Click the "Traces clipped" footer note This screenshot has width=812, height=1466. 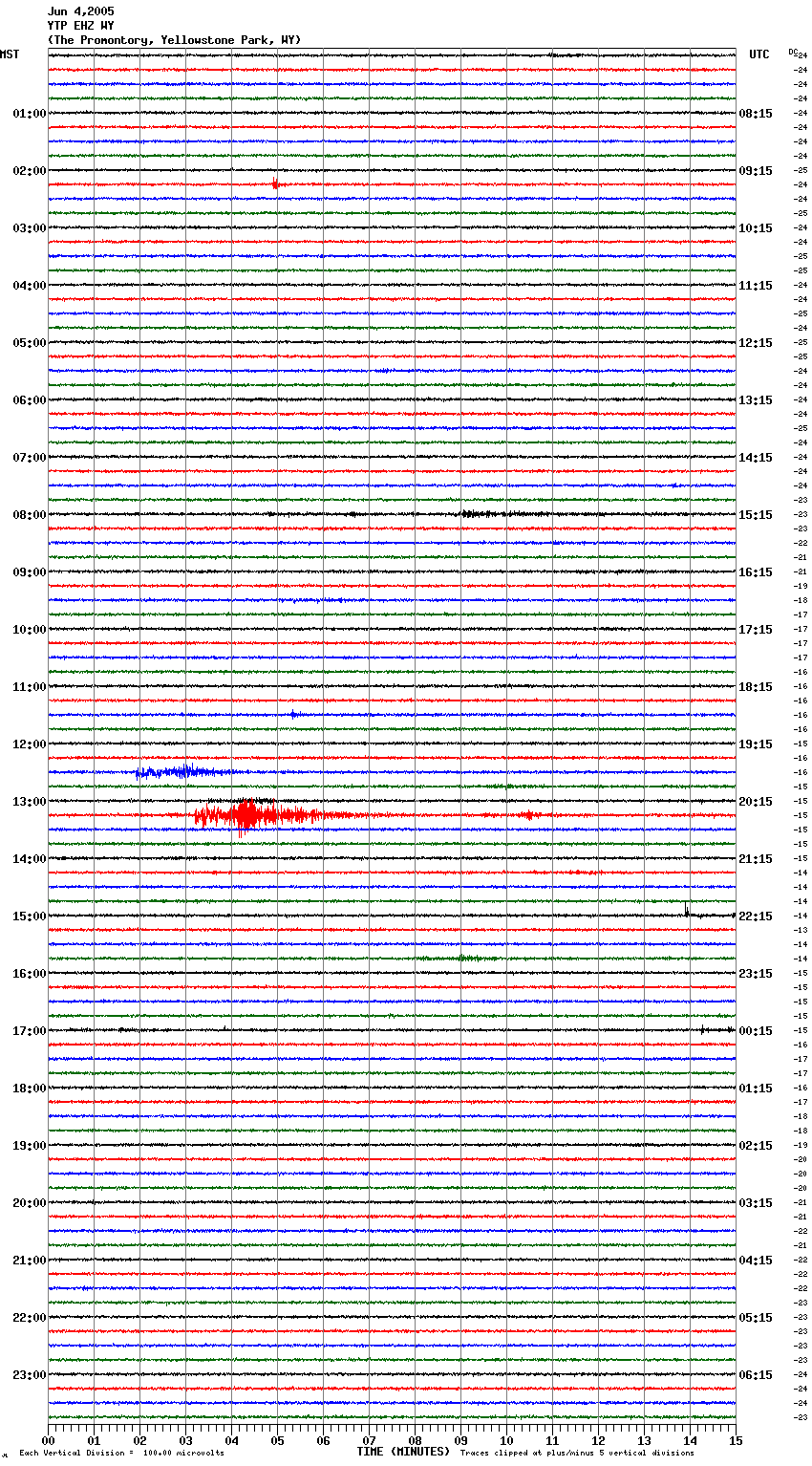(x=577, y=1454)
